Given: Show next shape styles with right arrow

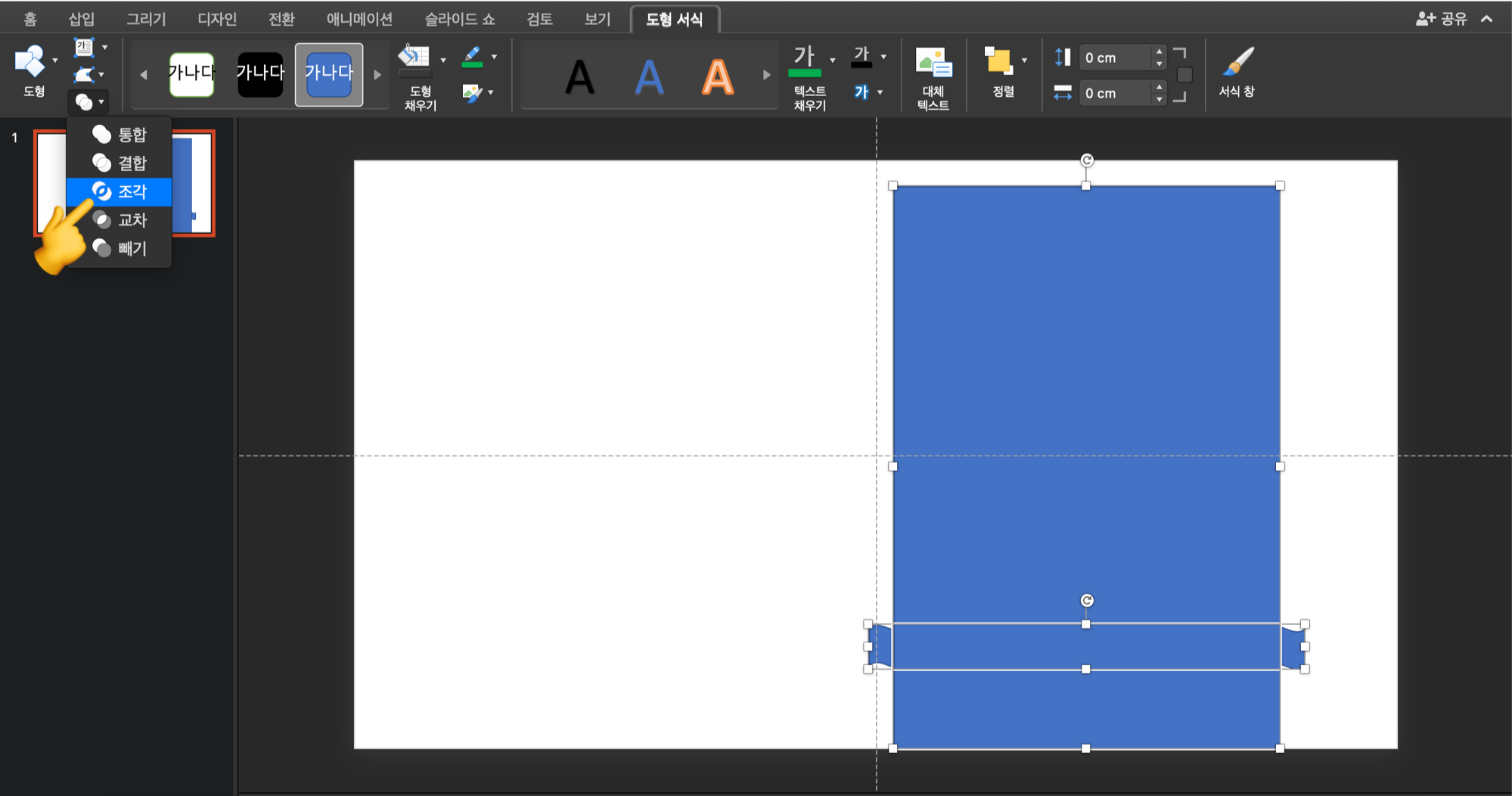Looking at the screenshot, I should pyautogui.click(x=377, y=75).
